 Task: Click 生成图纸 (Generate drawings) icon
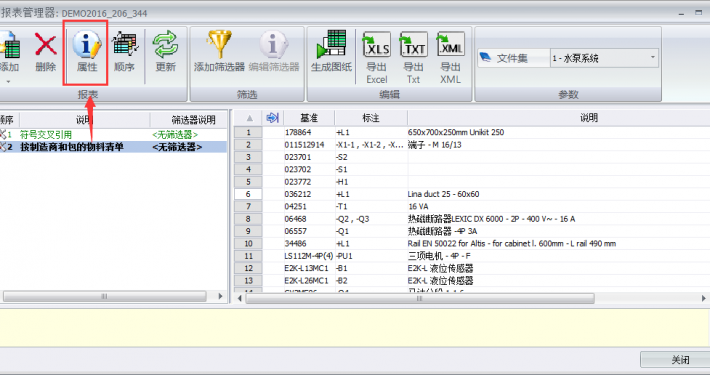pos(331,44)
